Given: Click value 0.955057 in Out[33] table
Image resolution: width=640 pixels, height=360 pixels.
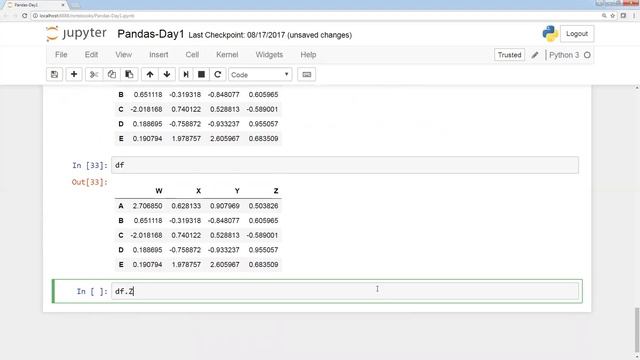Looking at the screenshot, I should click(x=263, y=250).
